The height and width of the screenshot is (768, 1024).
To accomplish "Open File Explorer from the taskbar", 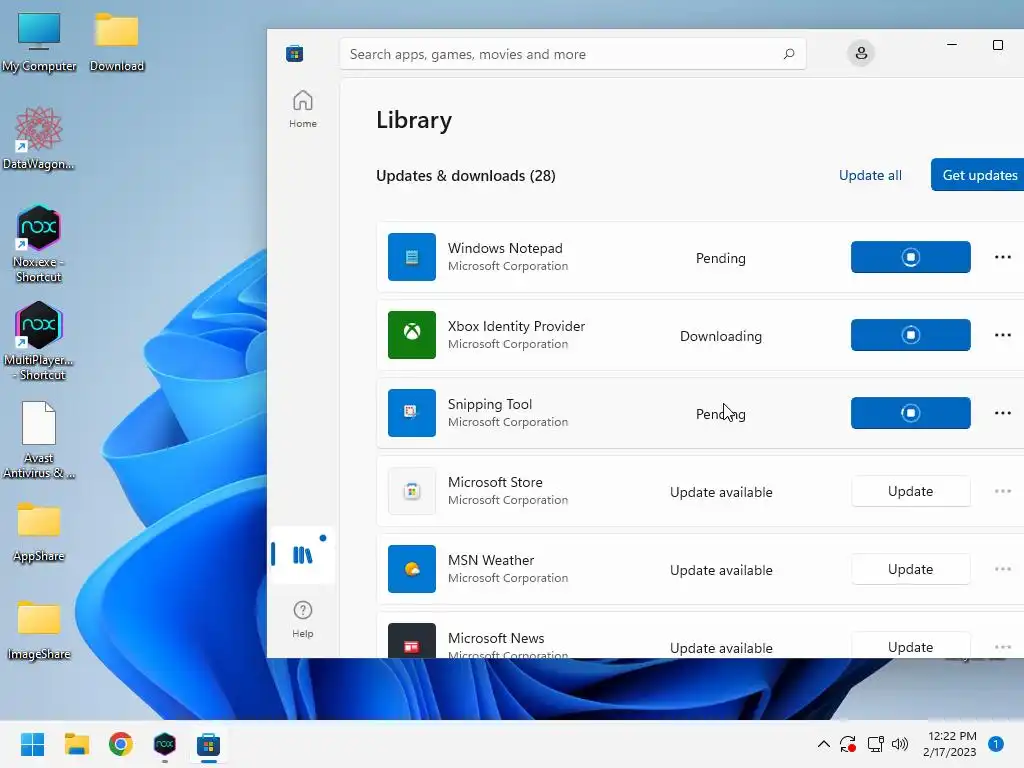I will pos(76,744).
